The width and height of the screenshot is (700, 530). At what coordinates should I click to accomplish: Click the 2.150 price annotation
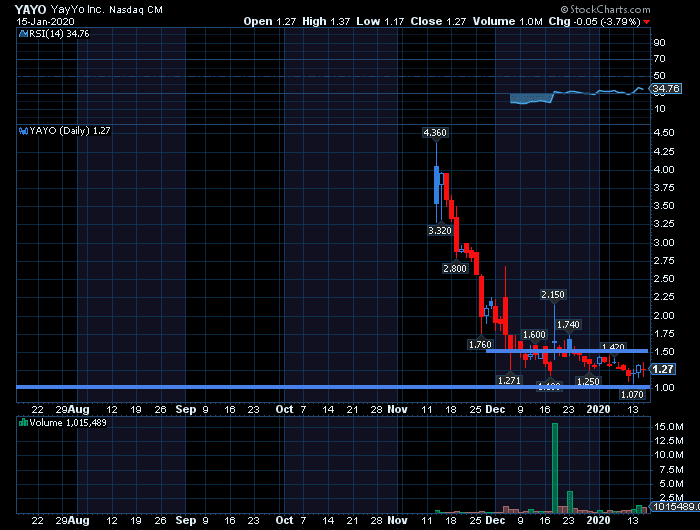pos(553,295)
